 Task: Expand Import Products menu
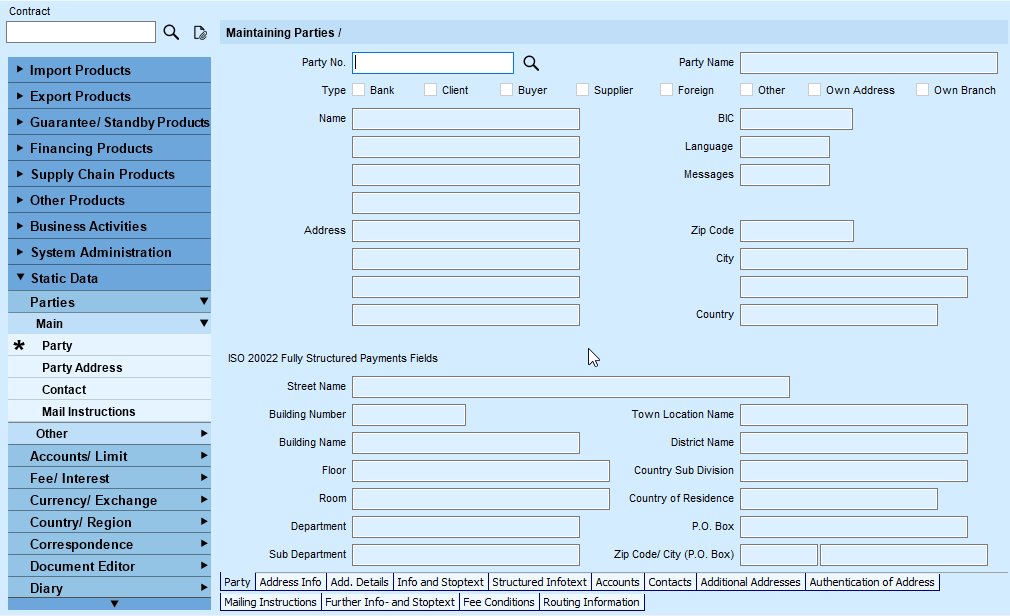point(110,70)
